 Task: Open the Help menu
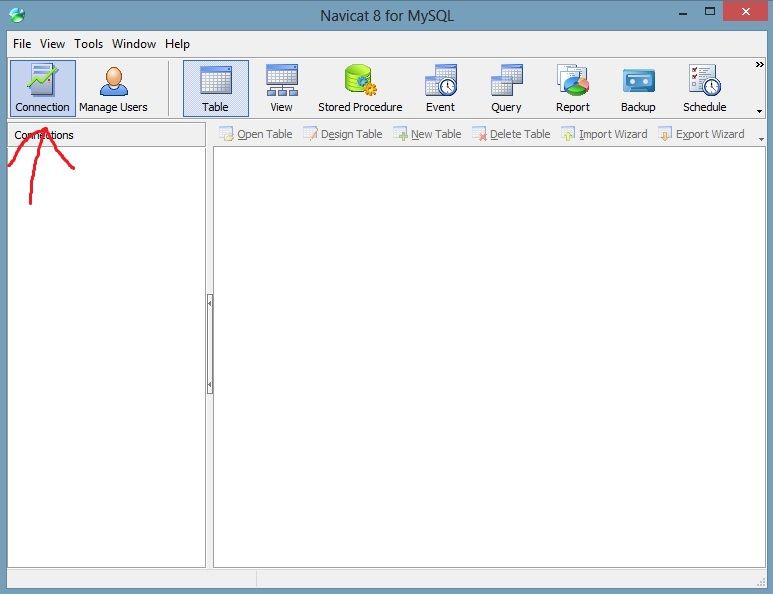pyautogui.click(x=177, y=44)
